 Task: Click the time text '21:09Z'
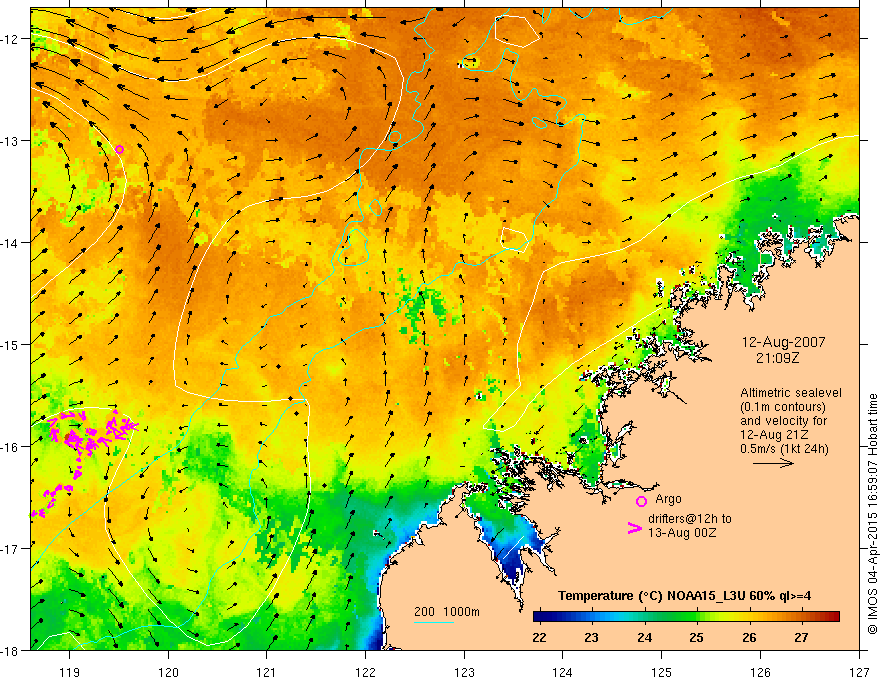(777, 357)
